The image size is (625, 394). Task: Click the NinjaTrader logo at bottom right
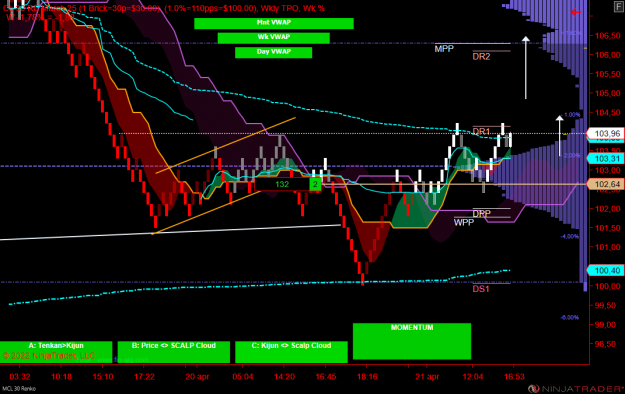576,388
